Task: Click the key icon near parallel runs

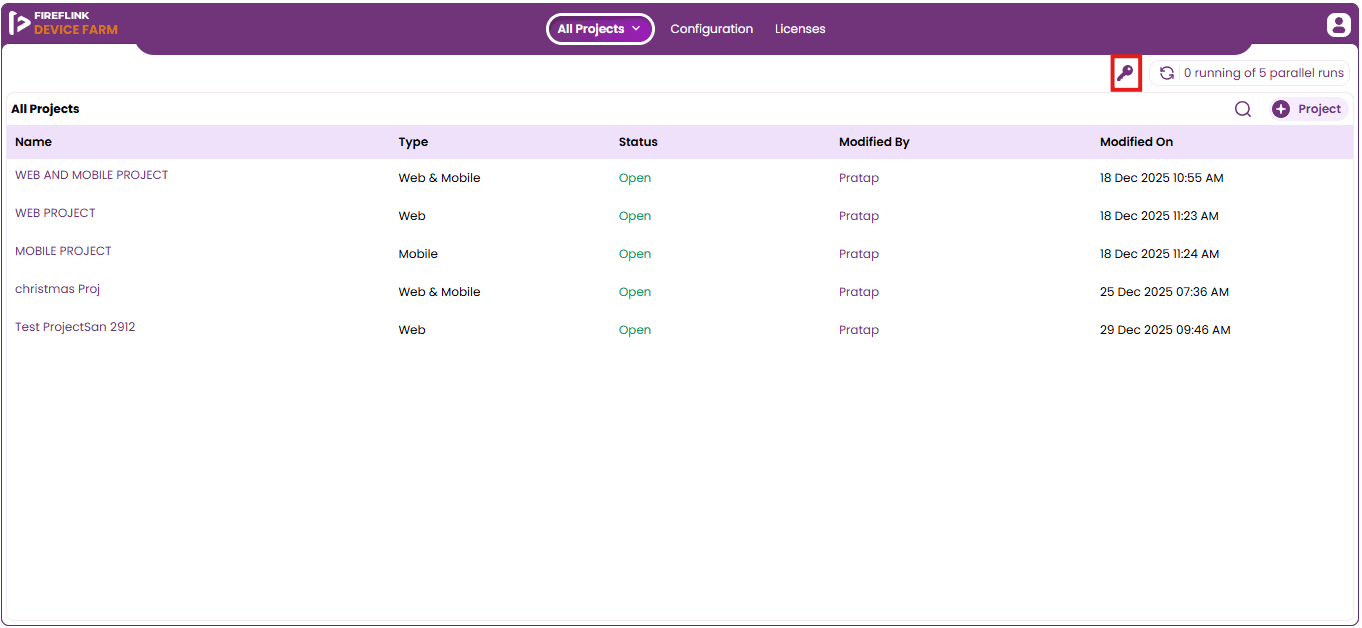Action: pyautogui.click(x=1125, y=73)
